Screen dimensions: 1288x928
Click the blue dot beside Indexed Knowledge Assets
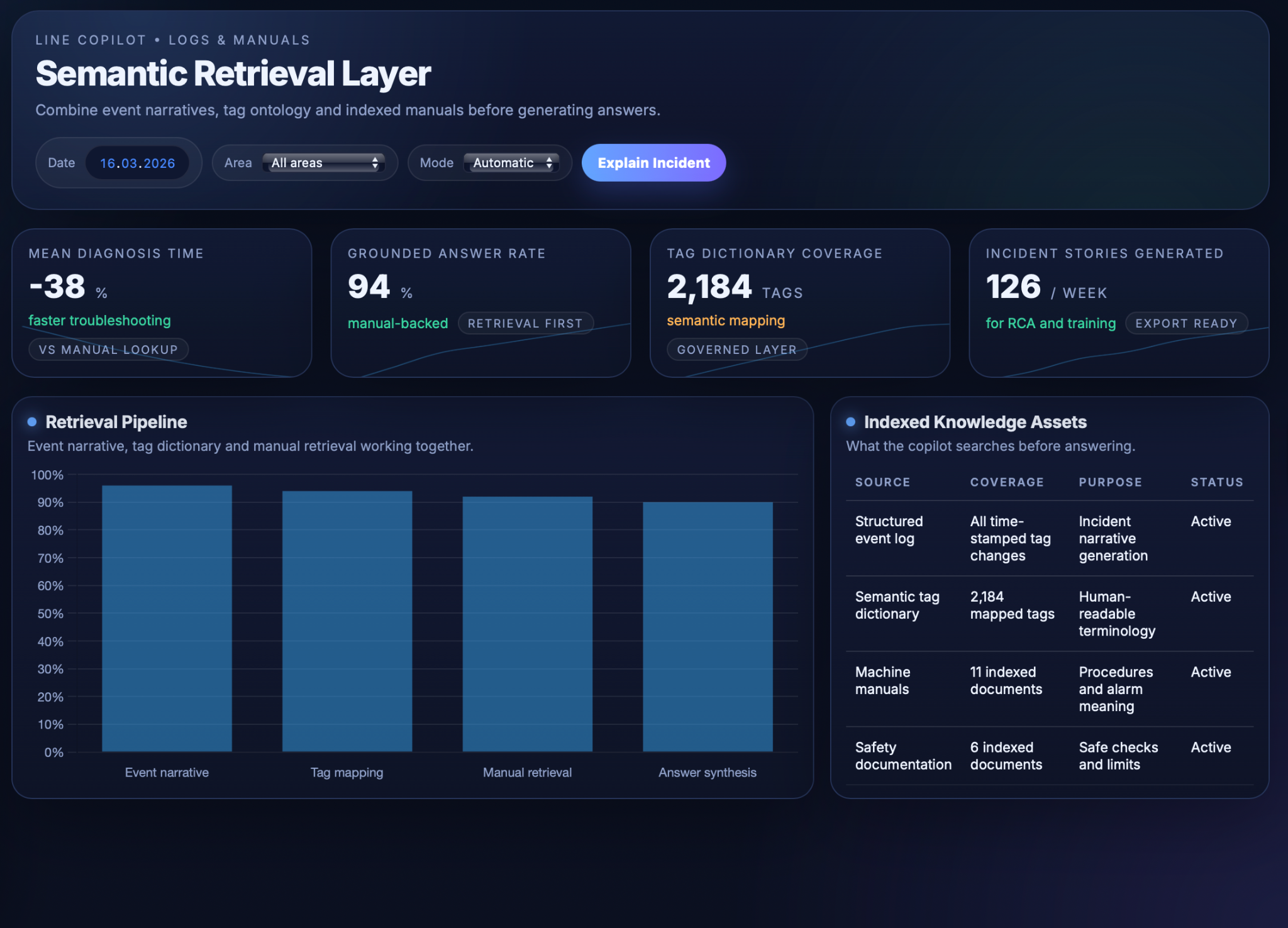[850, 422]
